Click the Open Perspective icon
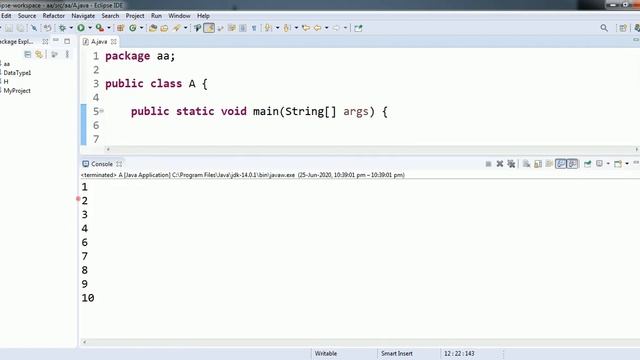640x360 pixels. [x=623, y=28]
